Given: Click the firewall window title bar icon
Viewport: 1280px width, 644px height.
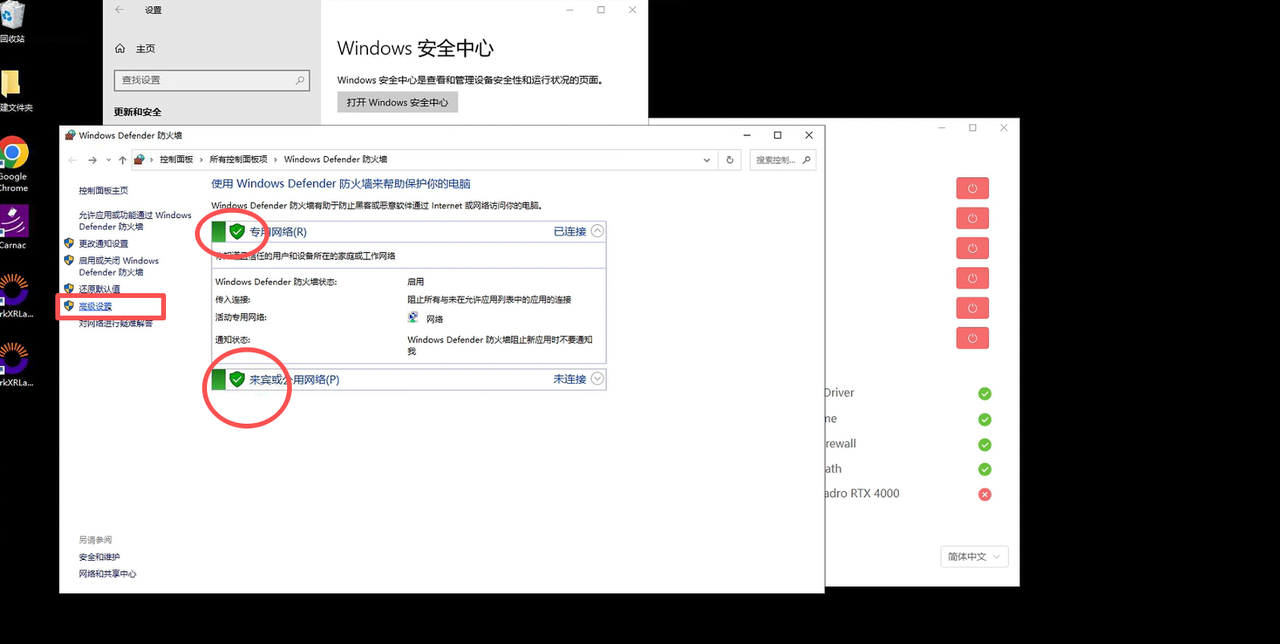Looking at the screenshot, I should click(x=70, y=135).
